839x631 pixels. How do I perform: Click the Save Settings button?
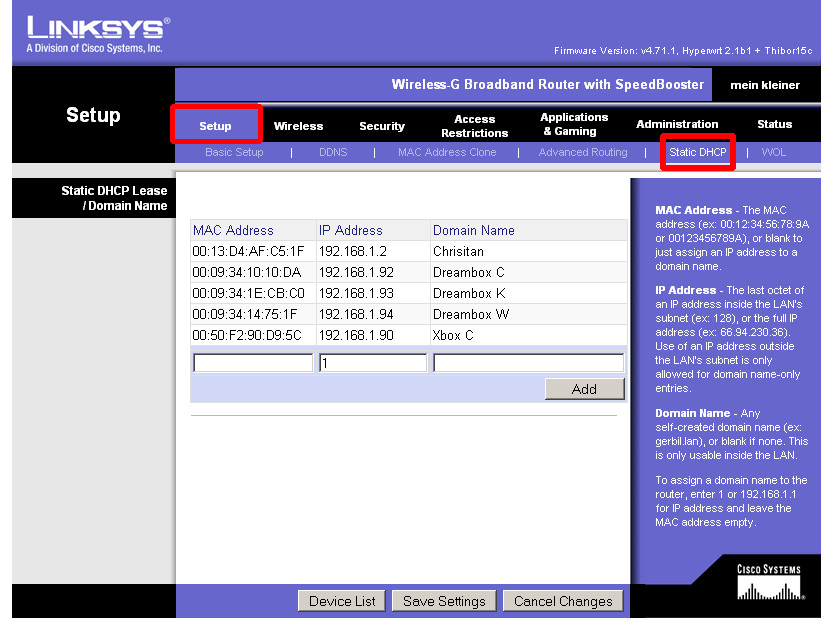click(443, 601)
